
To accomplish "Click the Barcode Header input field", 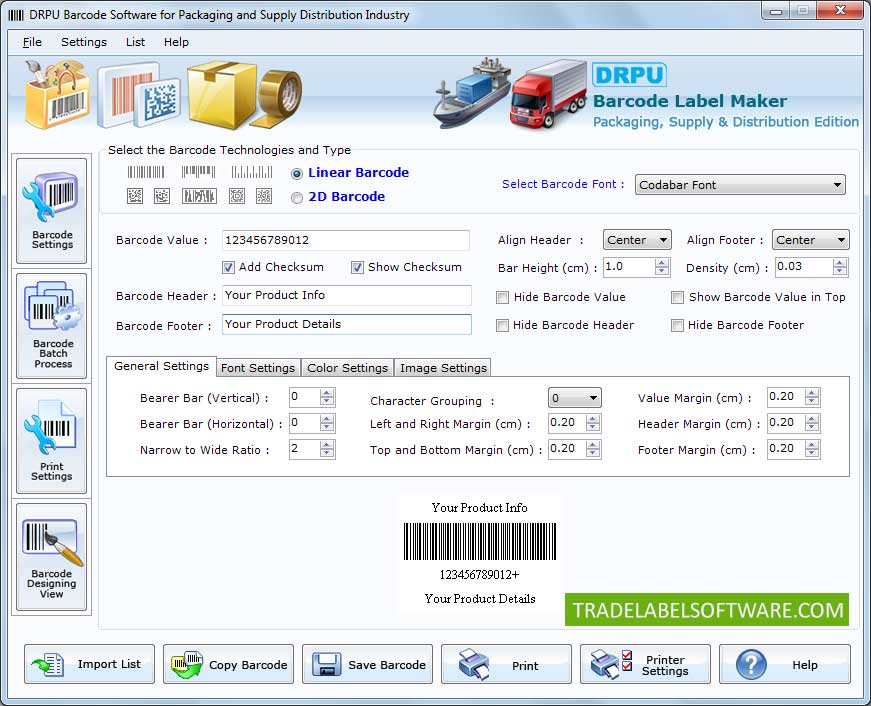I will [347, 296].
